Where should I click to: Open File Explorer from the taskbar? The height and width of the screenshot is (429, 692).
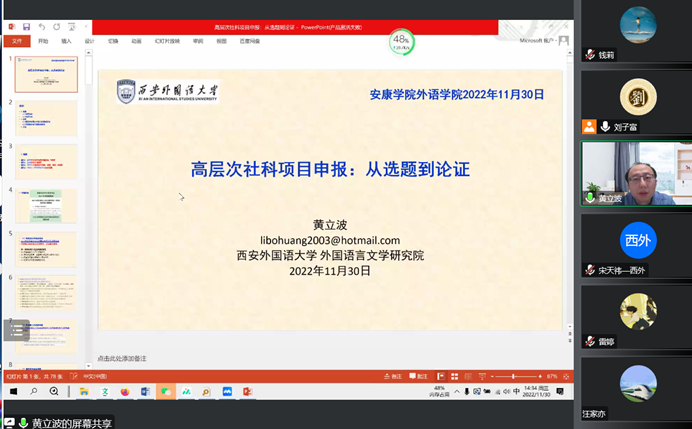(x=84, y=392)
